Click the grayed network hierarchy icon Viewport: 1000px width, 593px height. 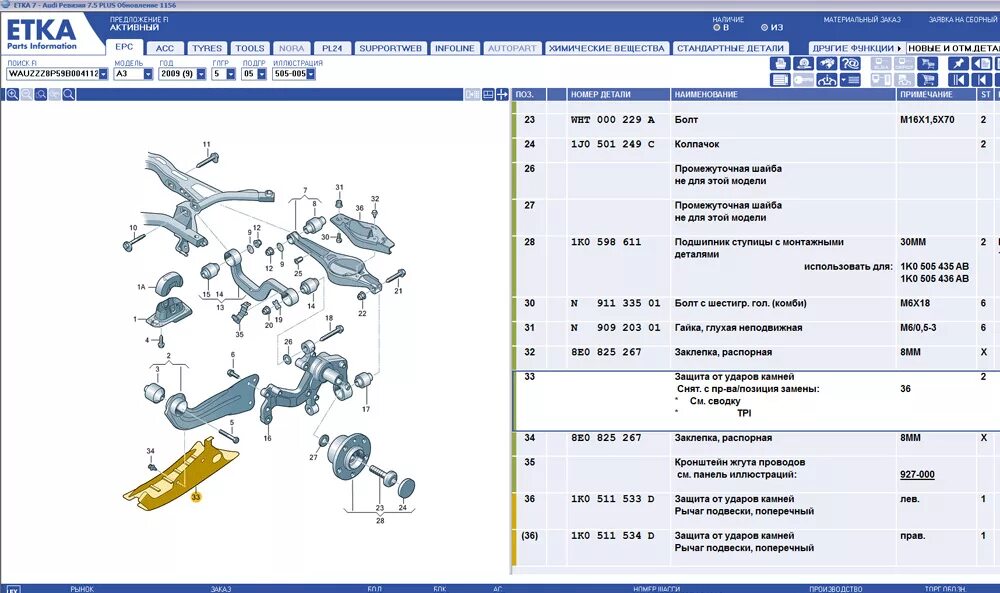pyautogui.click(x=904, y=80)
